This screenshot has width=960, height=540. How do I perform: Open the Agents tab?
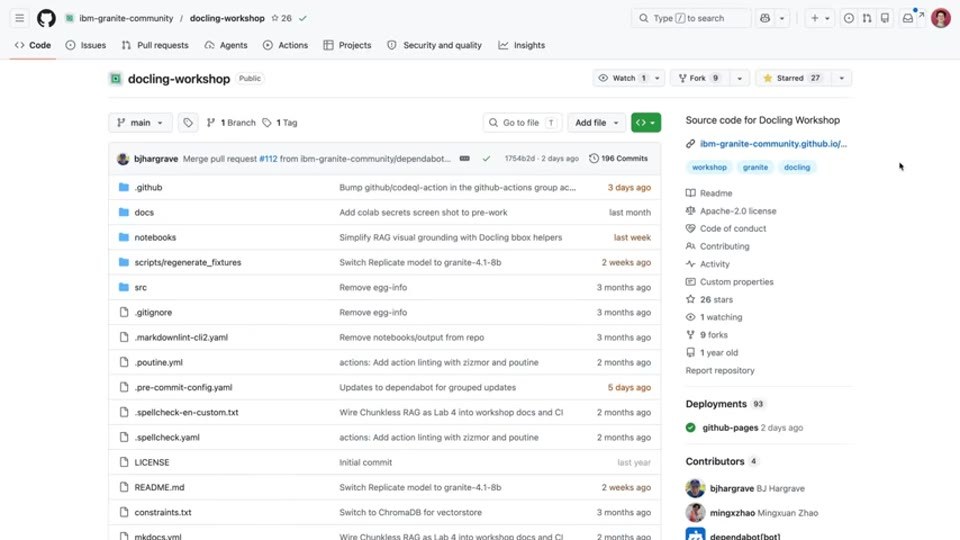coord(226,45)
